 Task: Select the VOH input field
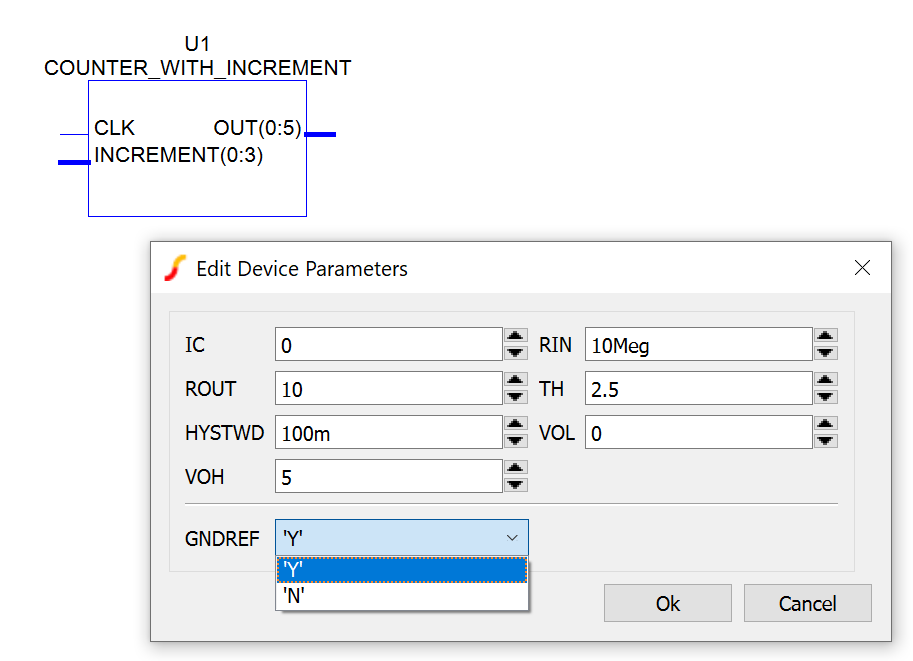pos(387,477)
